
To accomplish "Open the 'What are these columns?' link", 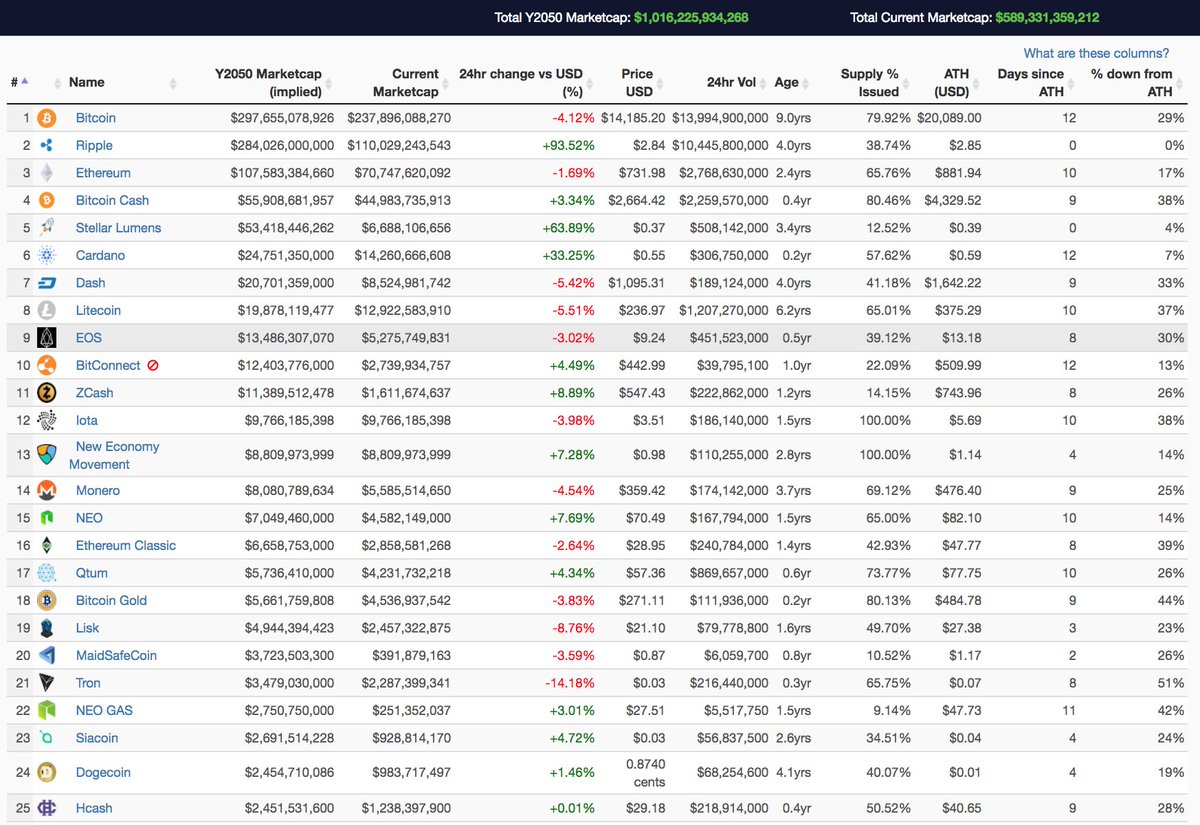I will (x=1096, y=53).
